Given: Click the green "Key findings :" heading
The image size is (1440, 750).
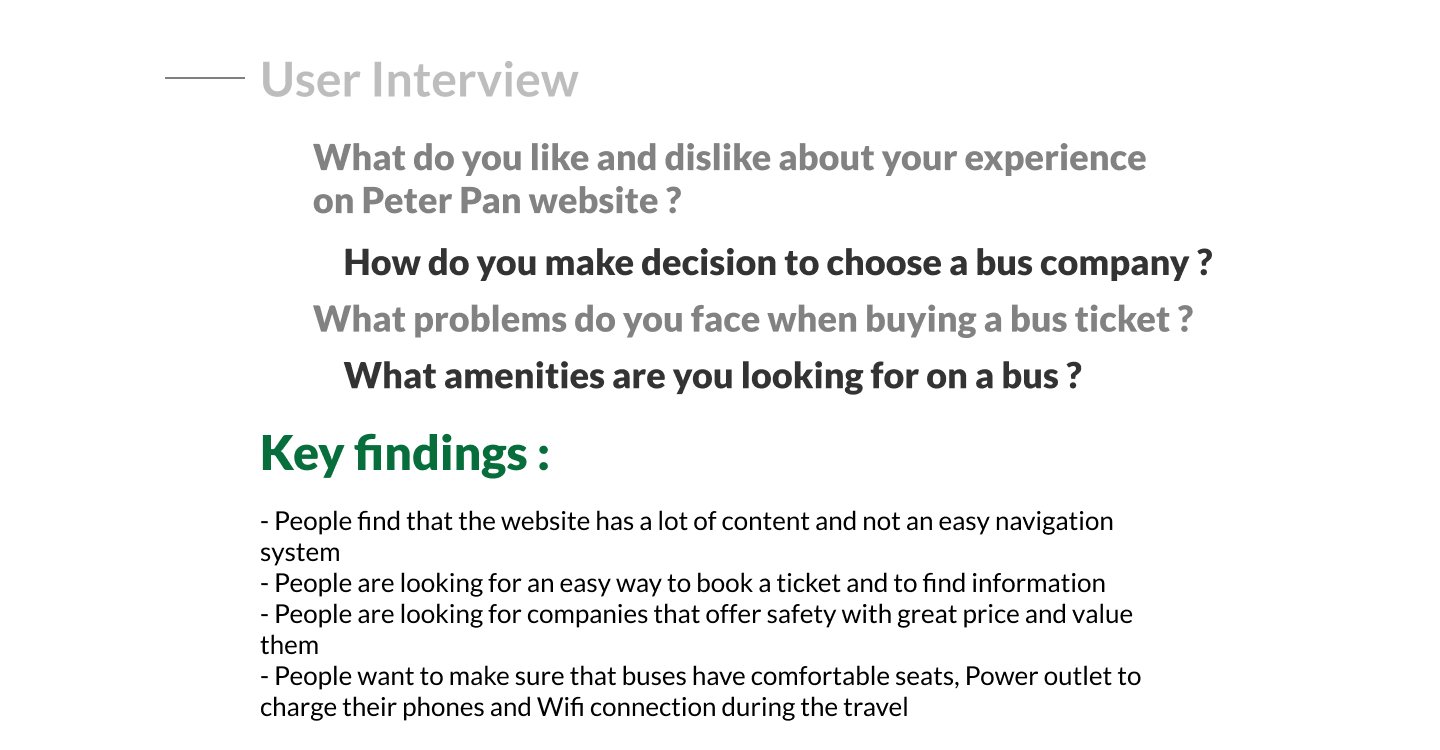Looking at the screenshot, I should click(404, 454).
